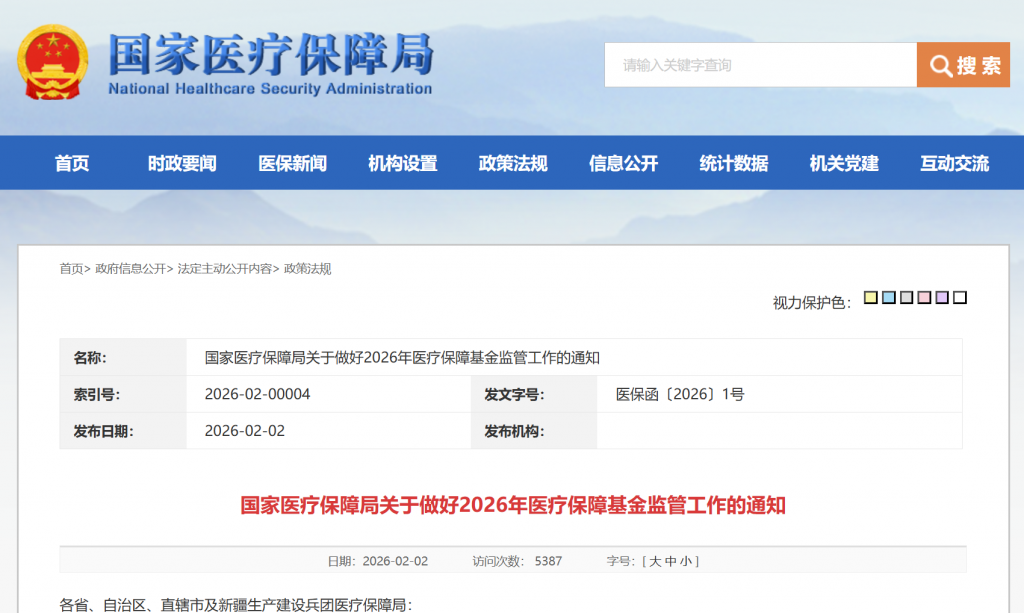Open the 统计数据 navigation item
The width and height of the screenshot is (1024, 613).
pos(734,163)
